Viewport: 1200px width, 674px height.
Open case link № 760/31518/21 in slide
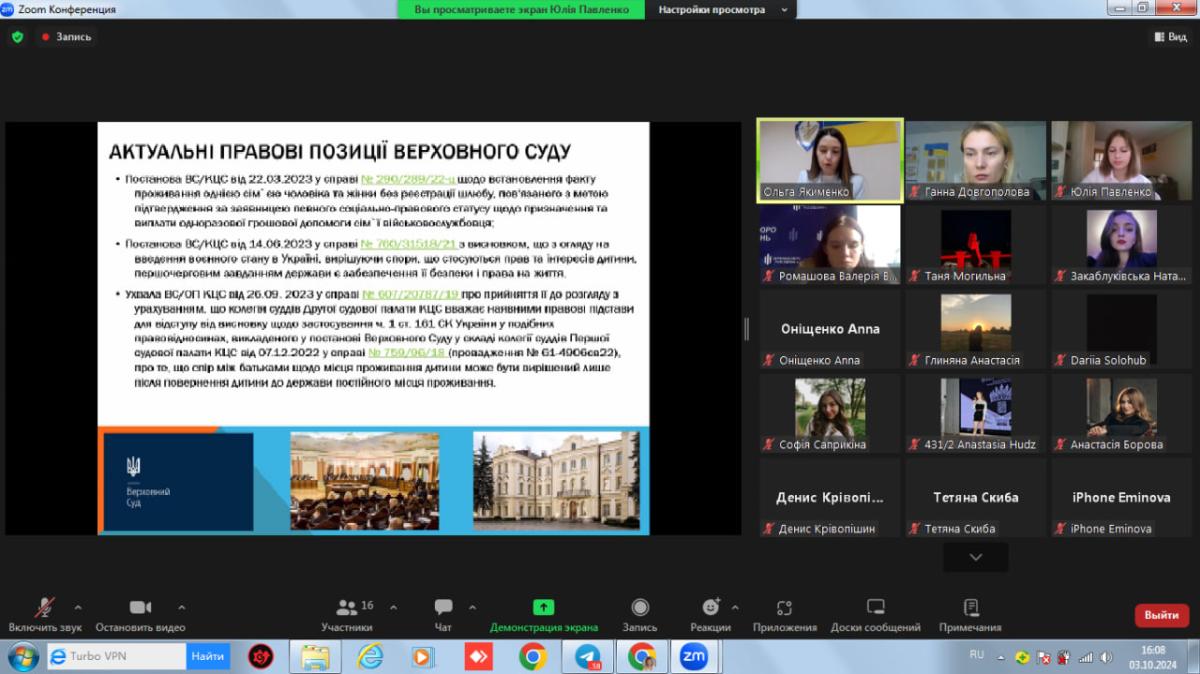408,244
